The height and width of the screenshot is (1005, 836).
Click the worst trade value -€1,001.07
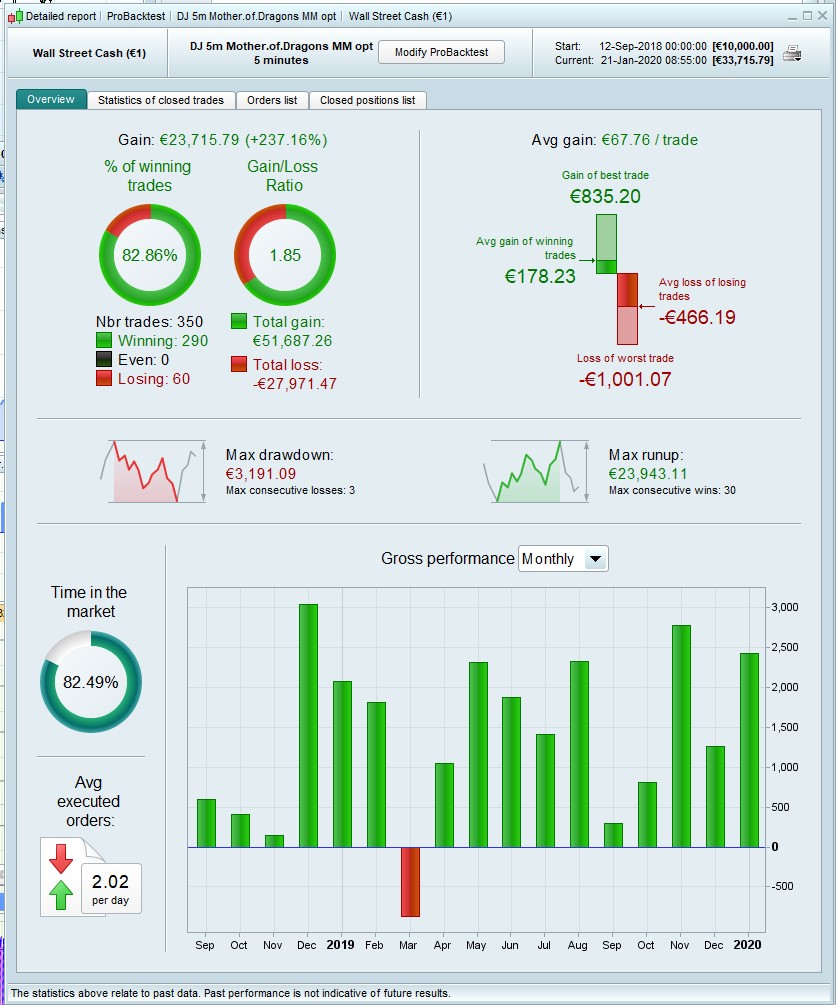625,379
